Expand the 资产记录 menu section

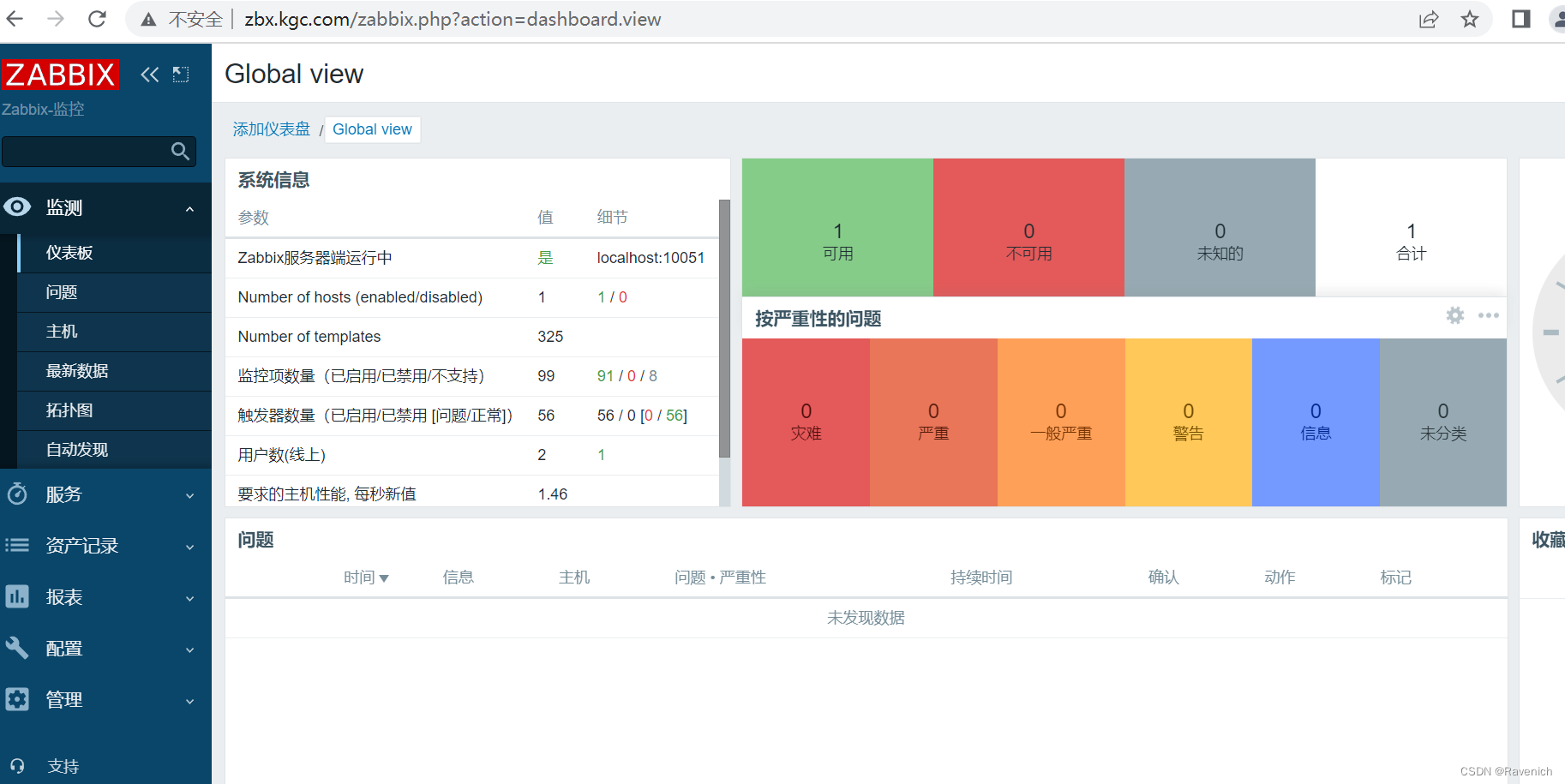coord(189,547)
